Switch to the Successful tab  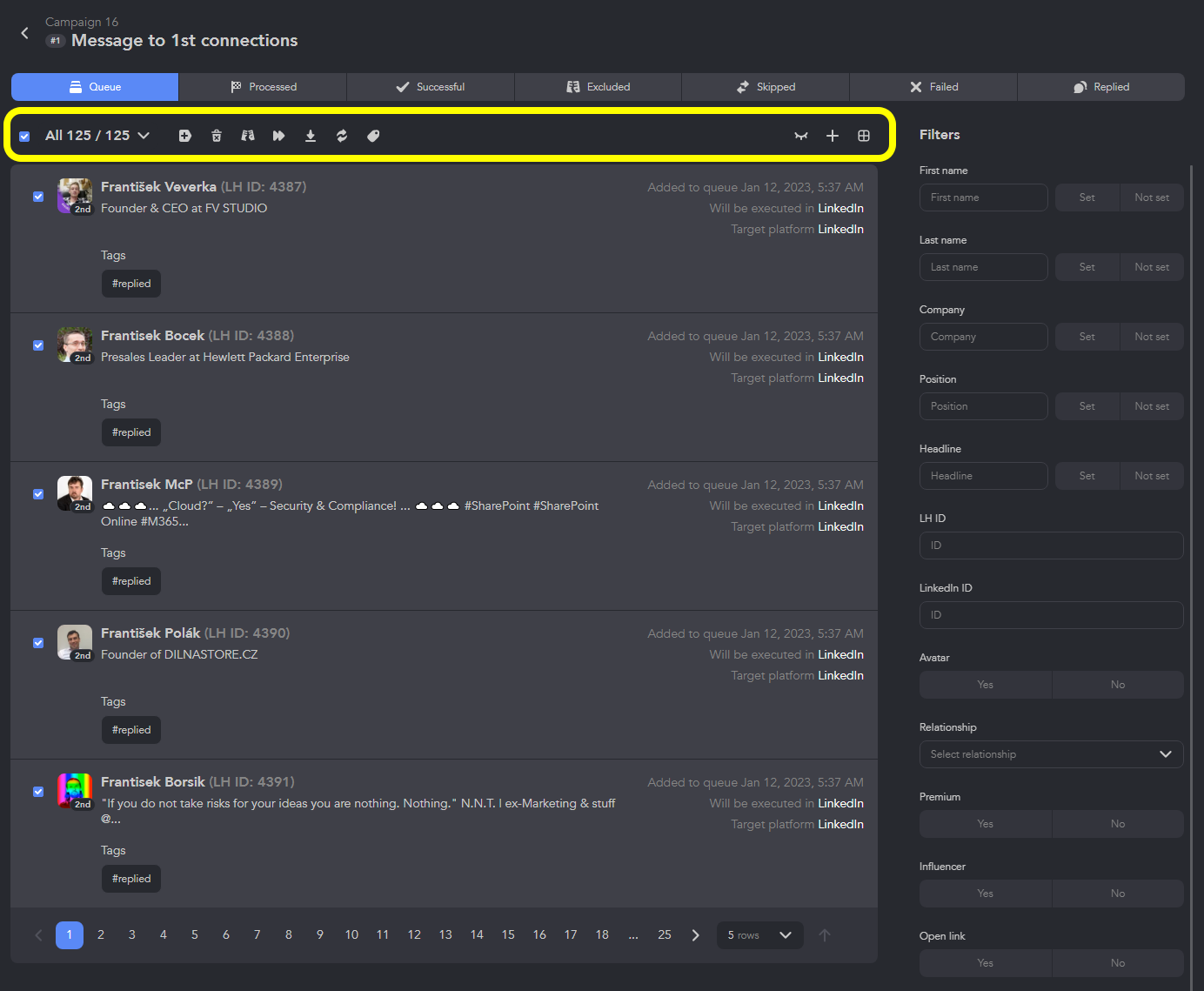point(431,87)
